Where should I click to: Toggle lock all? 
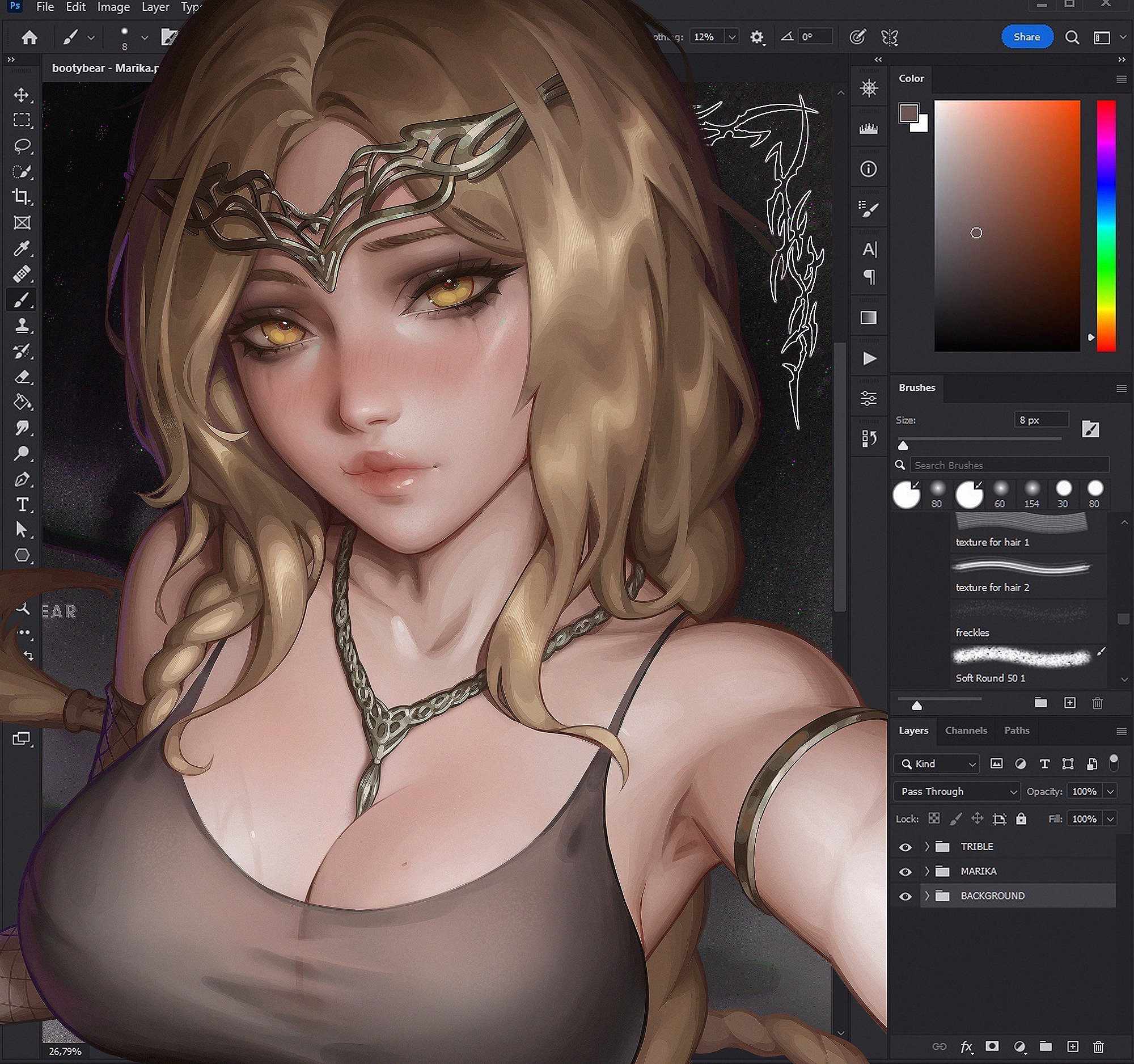[1022, 818]
